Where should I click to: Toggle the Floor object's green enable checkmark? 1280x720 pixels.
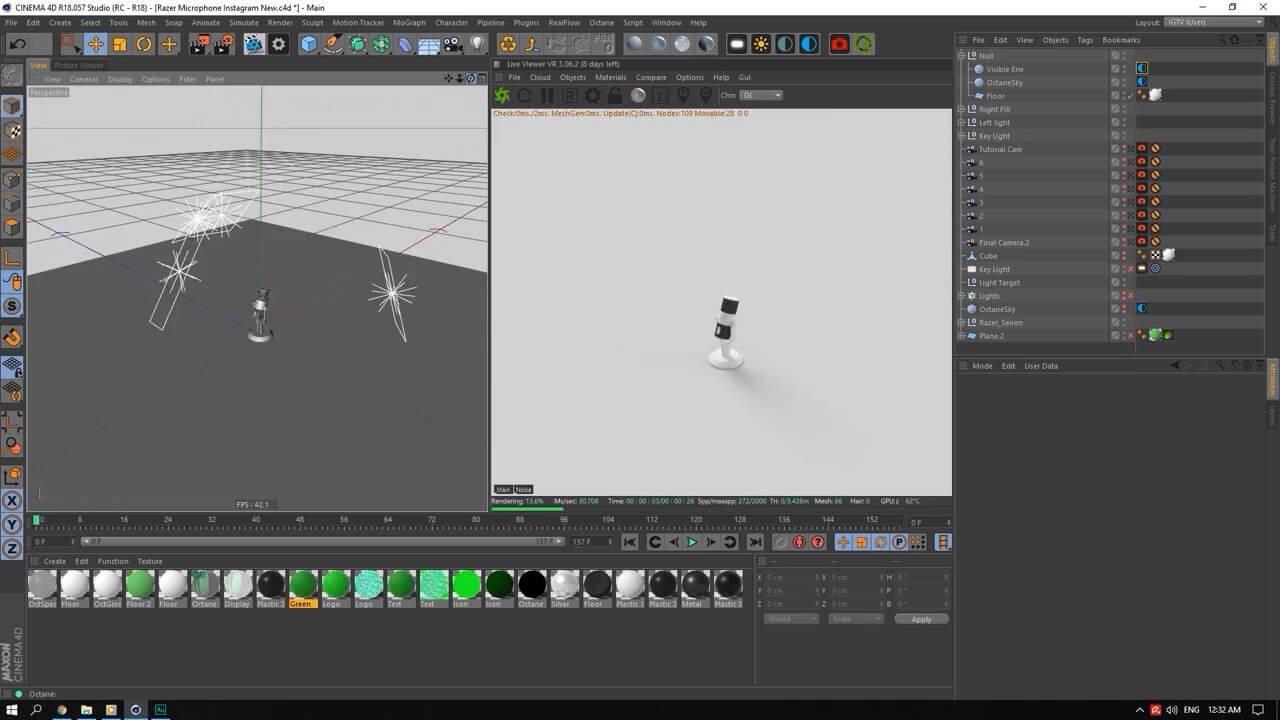[x=1130, y=96]
